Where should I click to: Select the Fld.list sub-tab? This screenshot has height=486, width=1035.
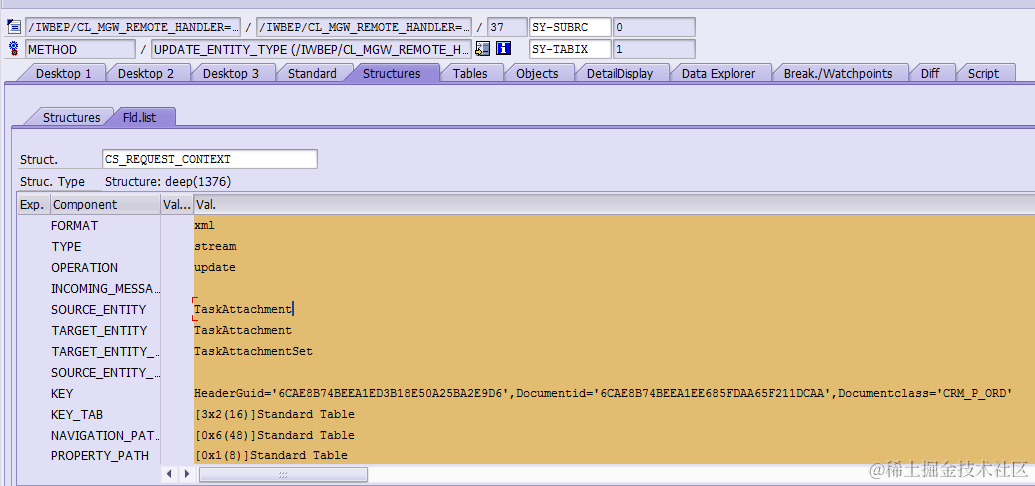(140, 118)
